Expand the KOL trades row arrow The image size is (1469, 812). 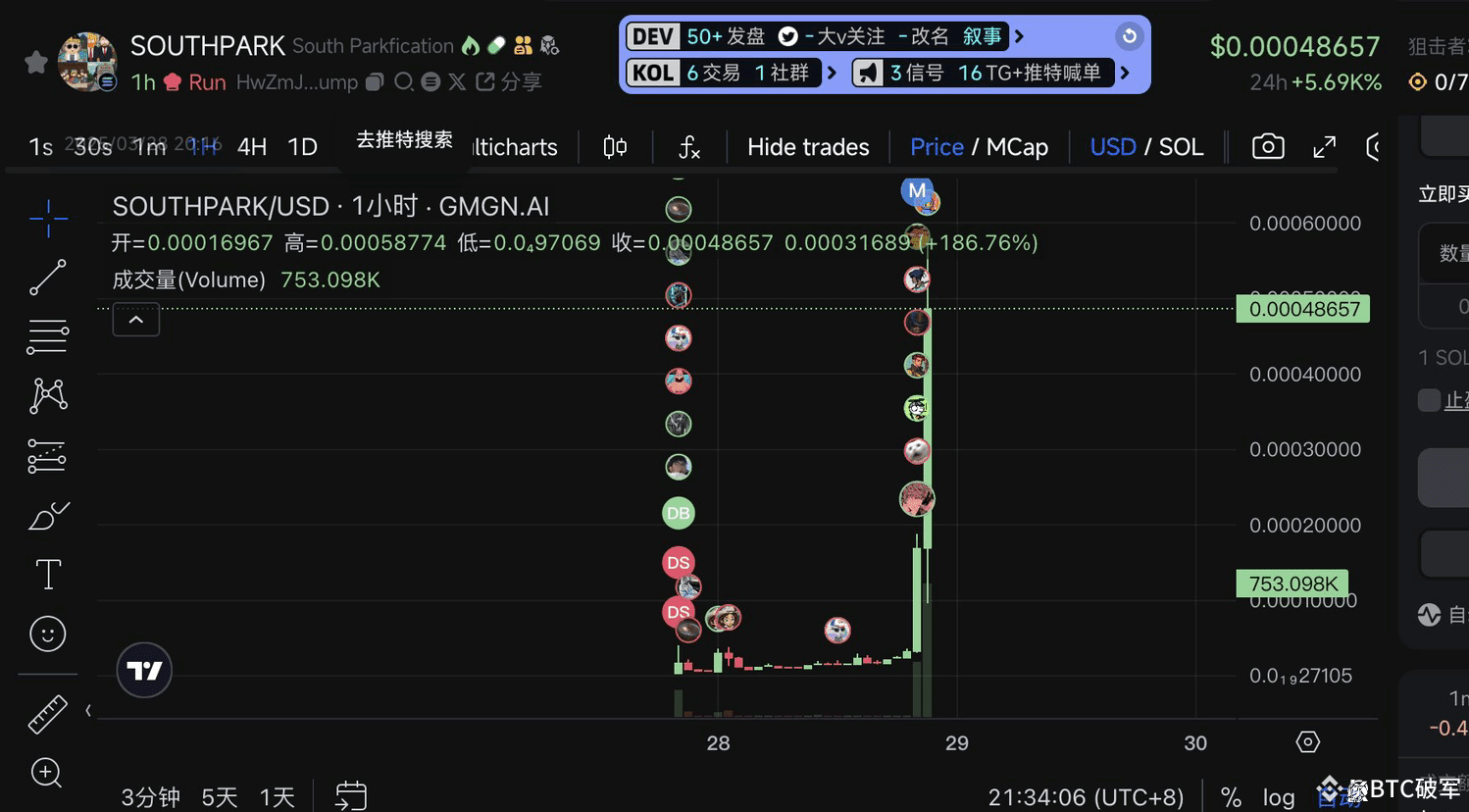click(832, 73)
